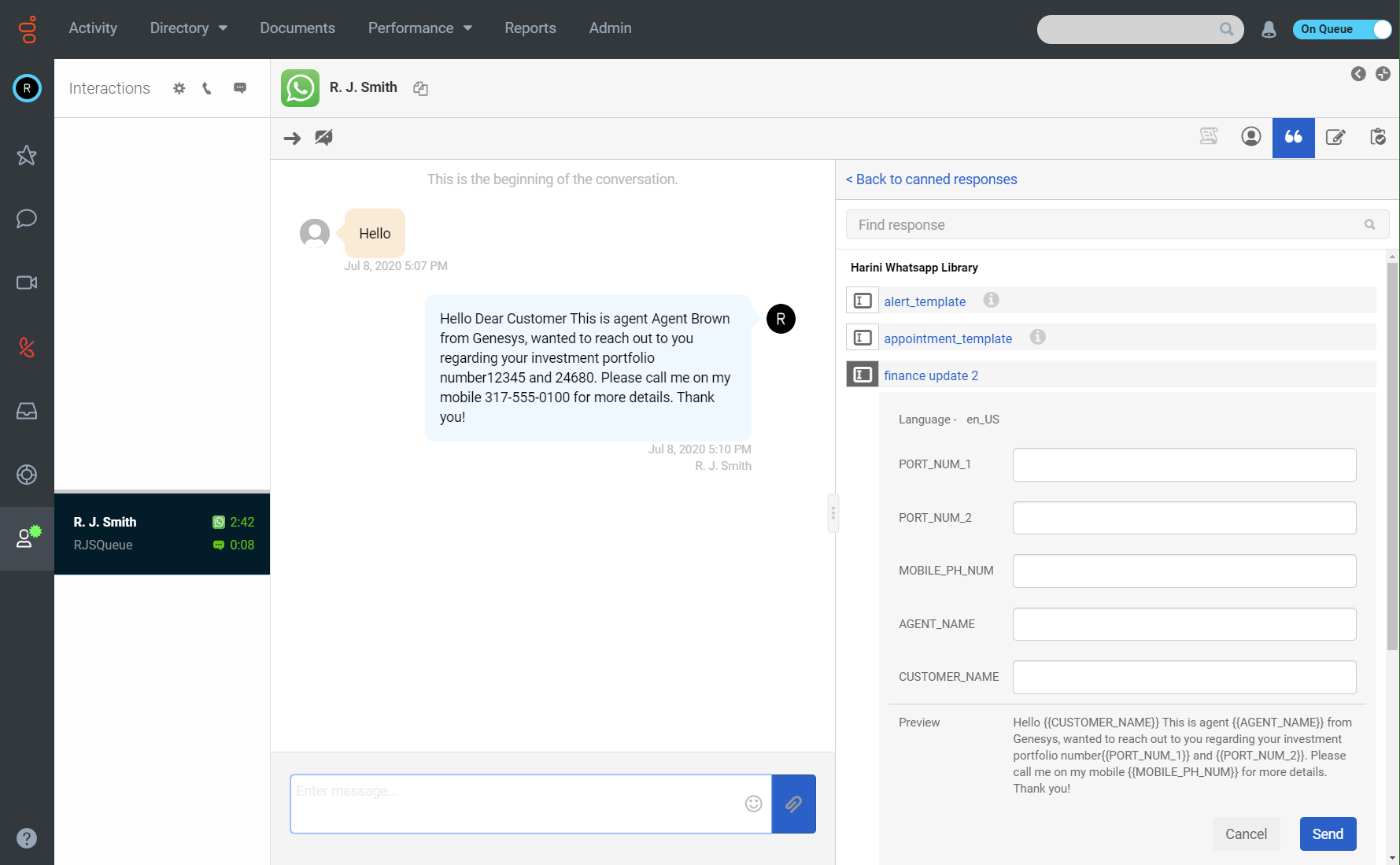Click the attachment paperclip button

(793, 804)
